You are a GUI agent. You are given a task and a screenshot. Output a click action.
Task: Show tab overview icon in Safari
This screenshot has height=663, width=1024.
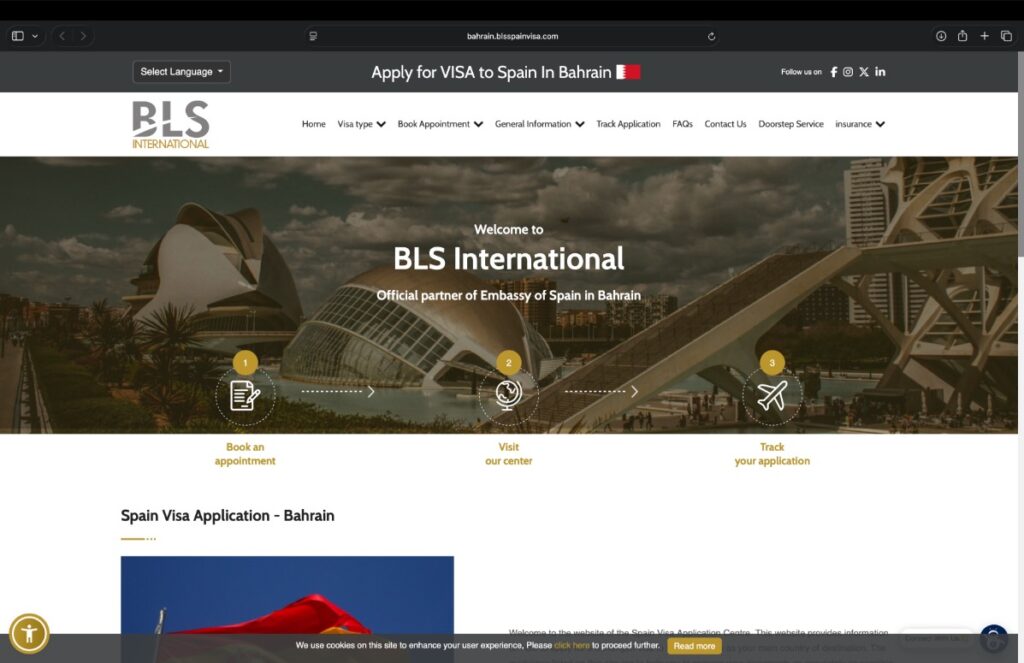pos(1006,36)
